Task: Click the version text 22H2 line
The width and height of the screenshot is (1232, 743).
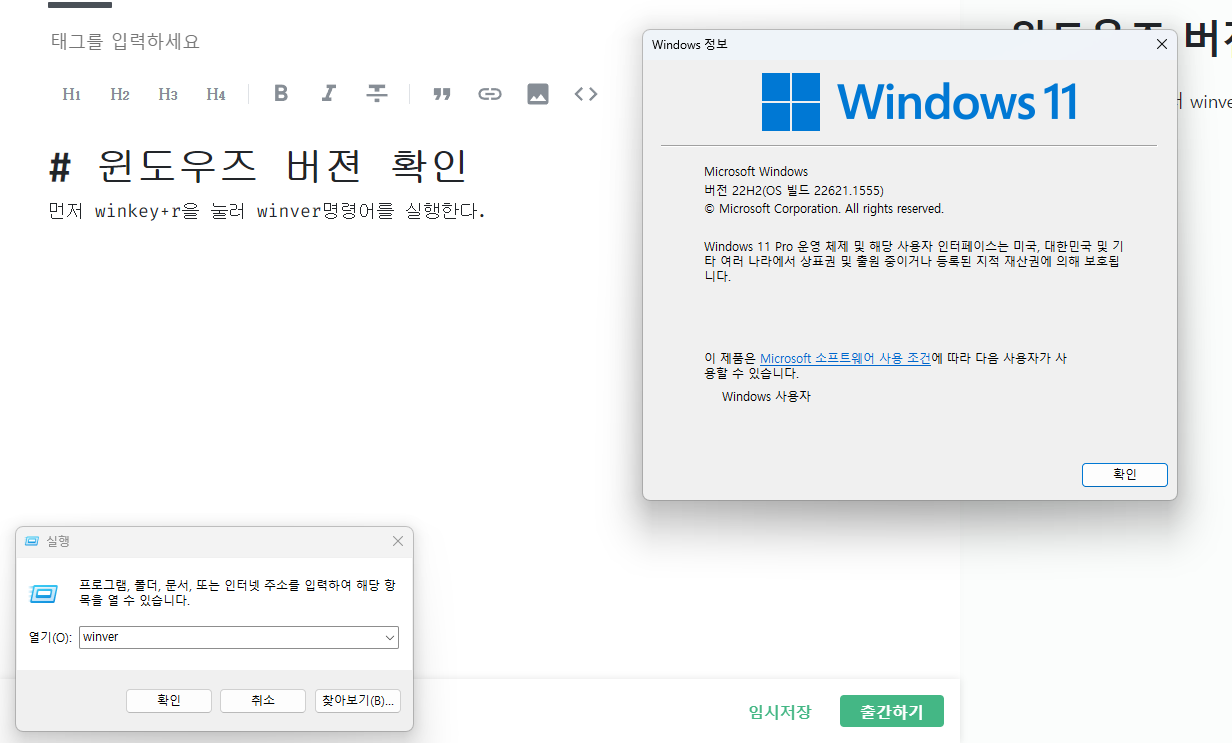Action: pos(794,190)
